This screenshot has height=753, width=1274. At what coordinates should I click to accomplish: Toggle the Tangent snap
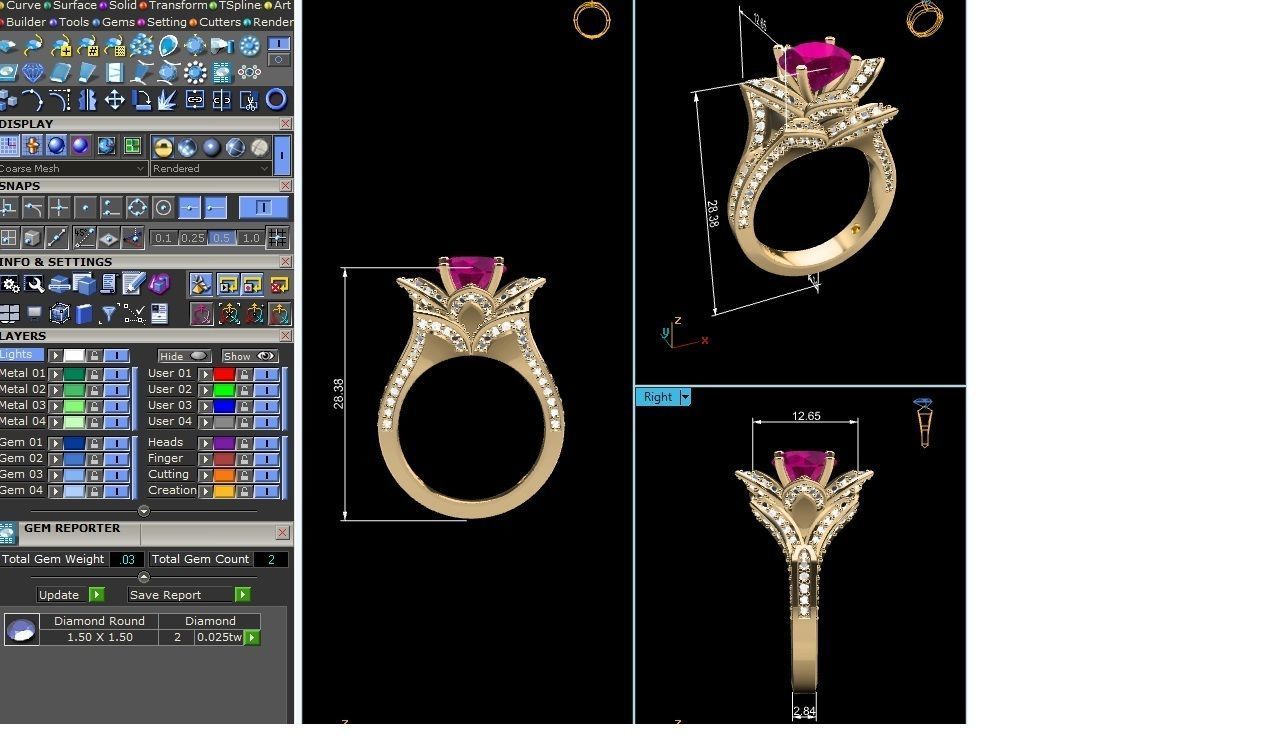click(x=33, y=207)
